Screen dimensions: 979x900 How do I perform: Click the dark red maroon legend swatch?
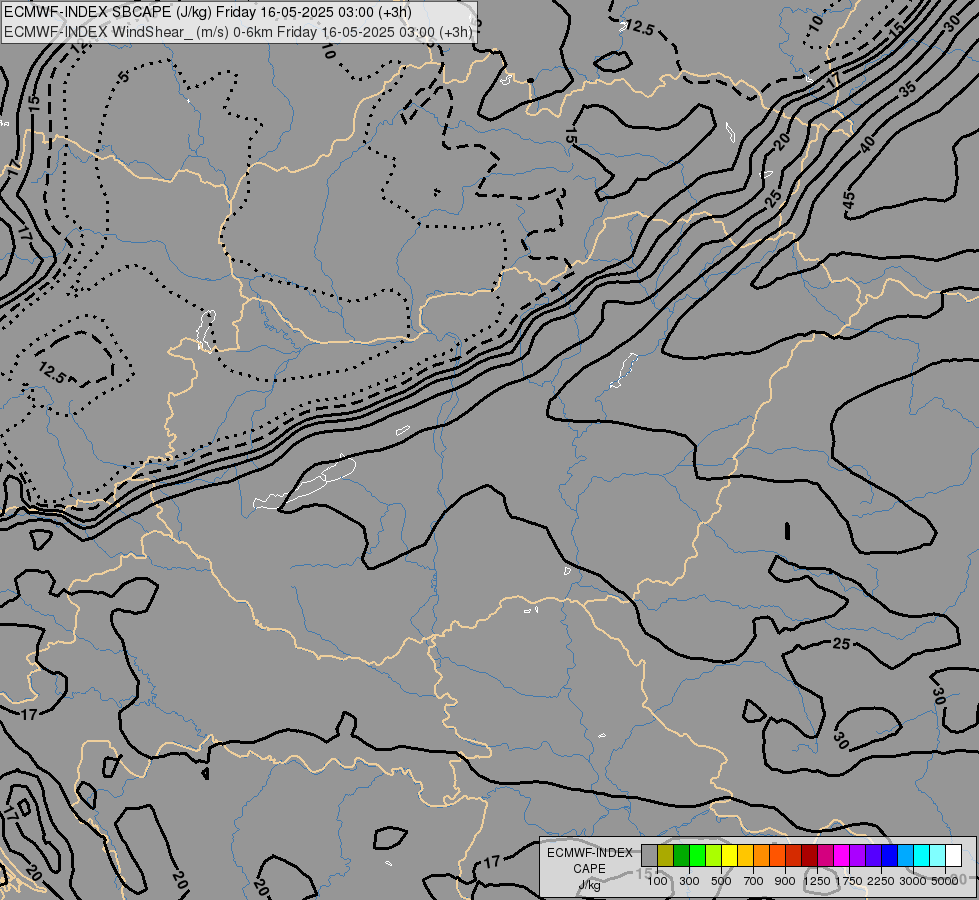pos(810,855)
